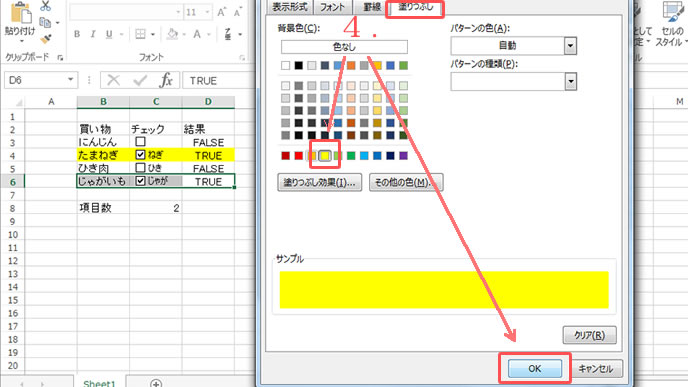Screen dimensions: 688x387
Task: Choose 色なし for background color
Action: (344, 47)
